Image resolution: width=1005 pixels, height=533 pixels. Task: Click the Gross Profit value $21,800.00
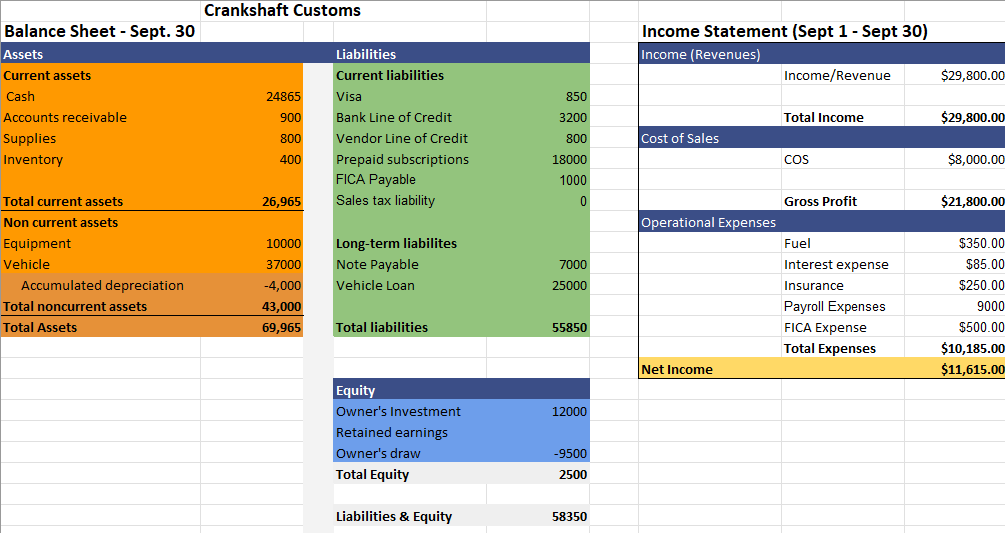coord(972,202)
